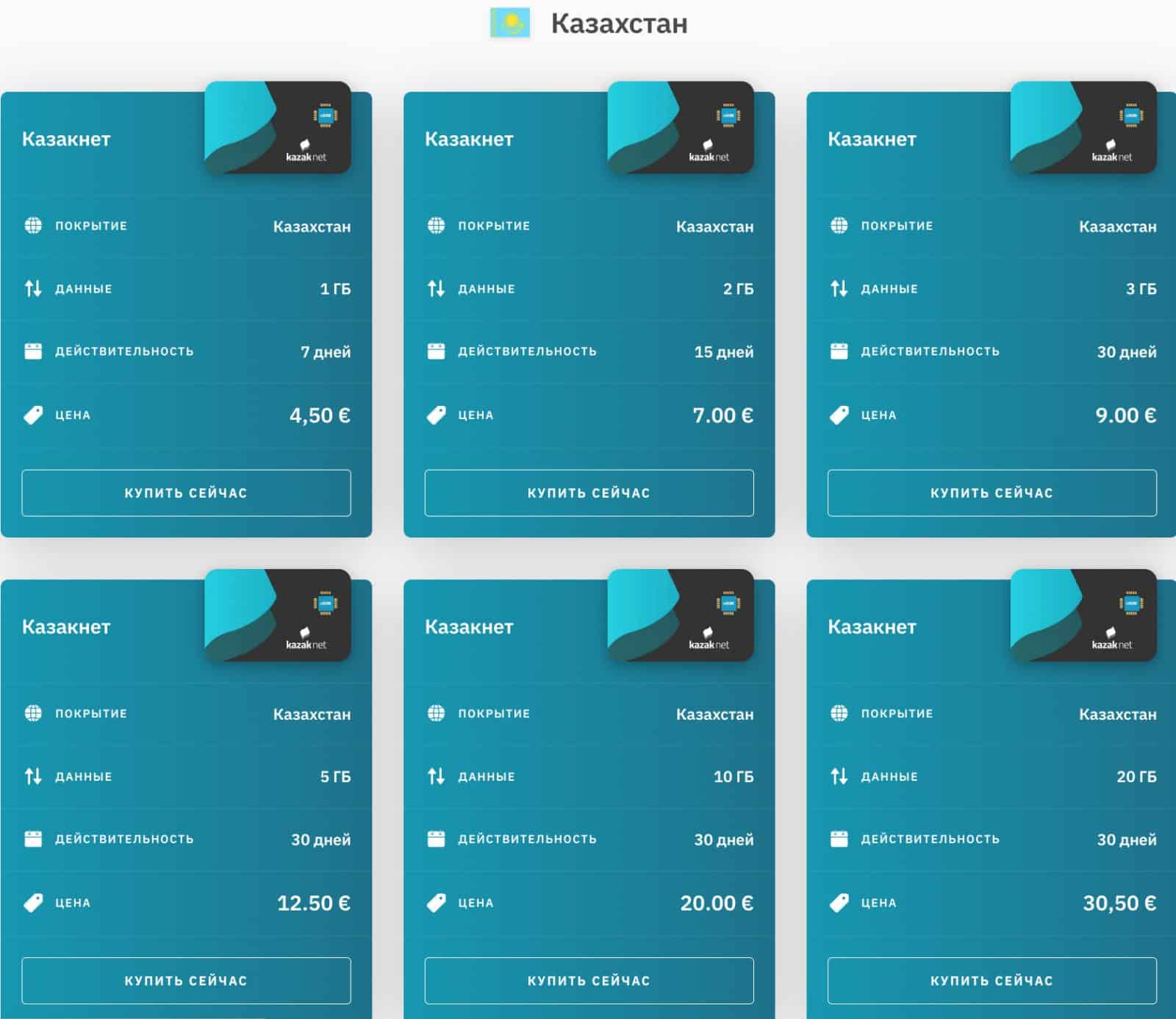Click the Kazakhstan flag icon in the heading
The height and width of the screenshot is (1019, 1176).
[x=510, y=24]
